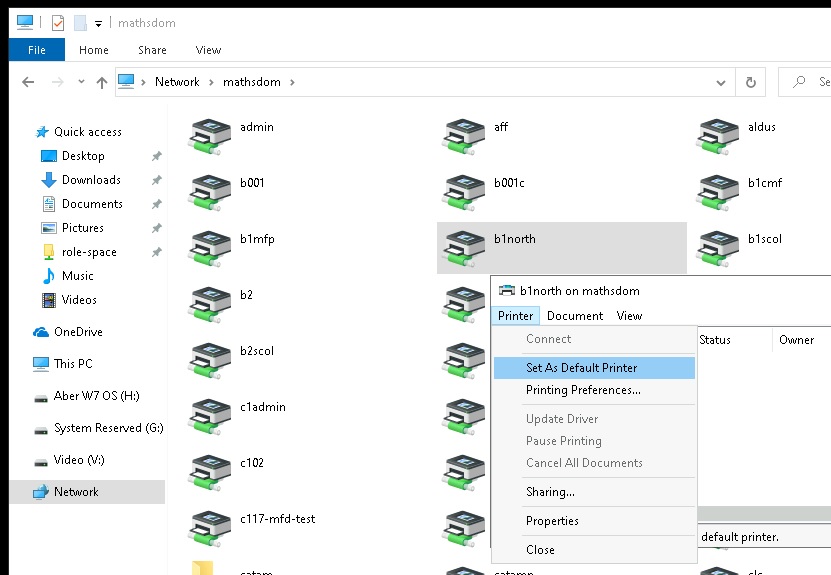The width and height of the screenshot is (831, 575).
Task: Expand the address bar history dropdown
Action: coord(723,82)
